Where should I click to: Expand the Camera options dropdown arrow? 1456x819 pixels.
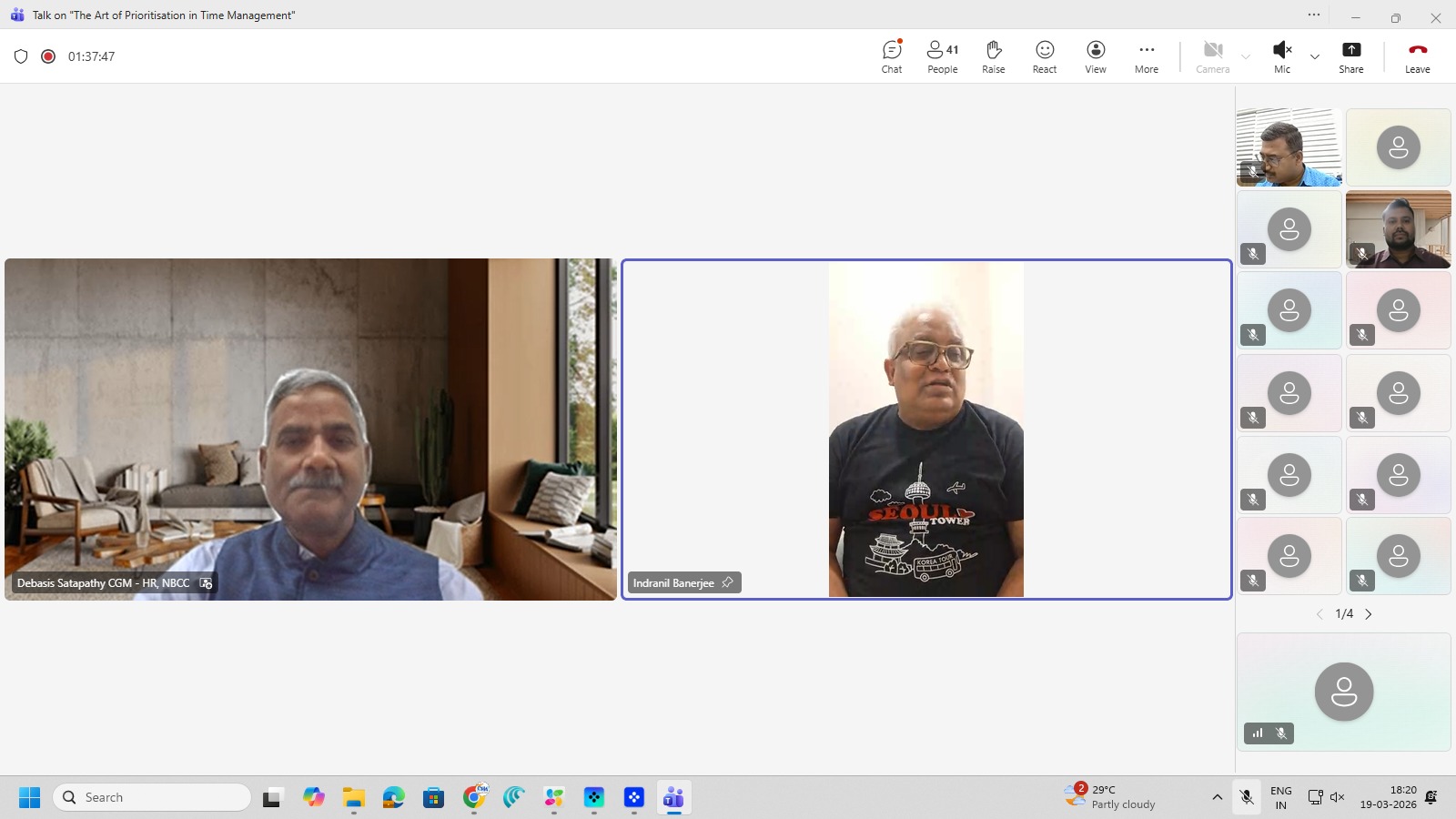[x=1246, y=56]
